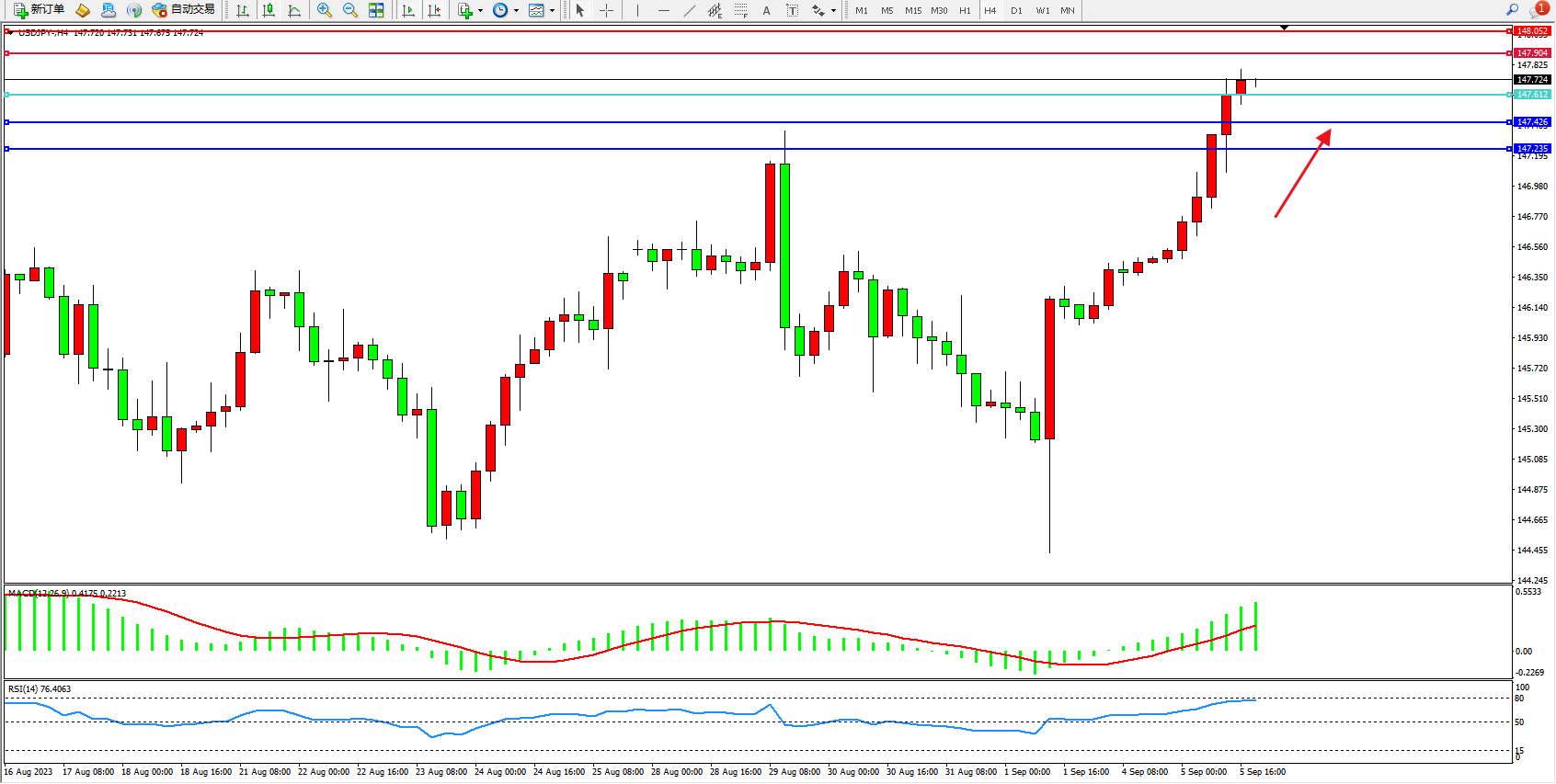The image size is (1556, 784).
Task: Click the tile windows grid icon
Action: pos(376,10)
